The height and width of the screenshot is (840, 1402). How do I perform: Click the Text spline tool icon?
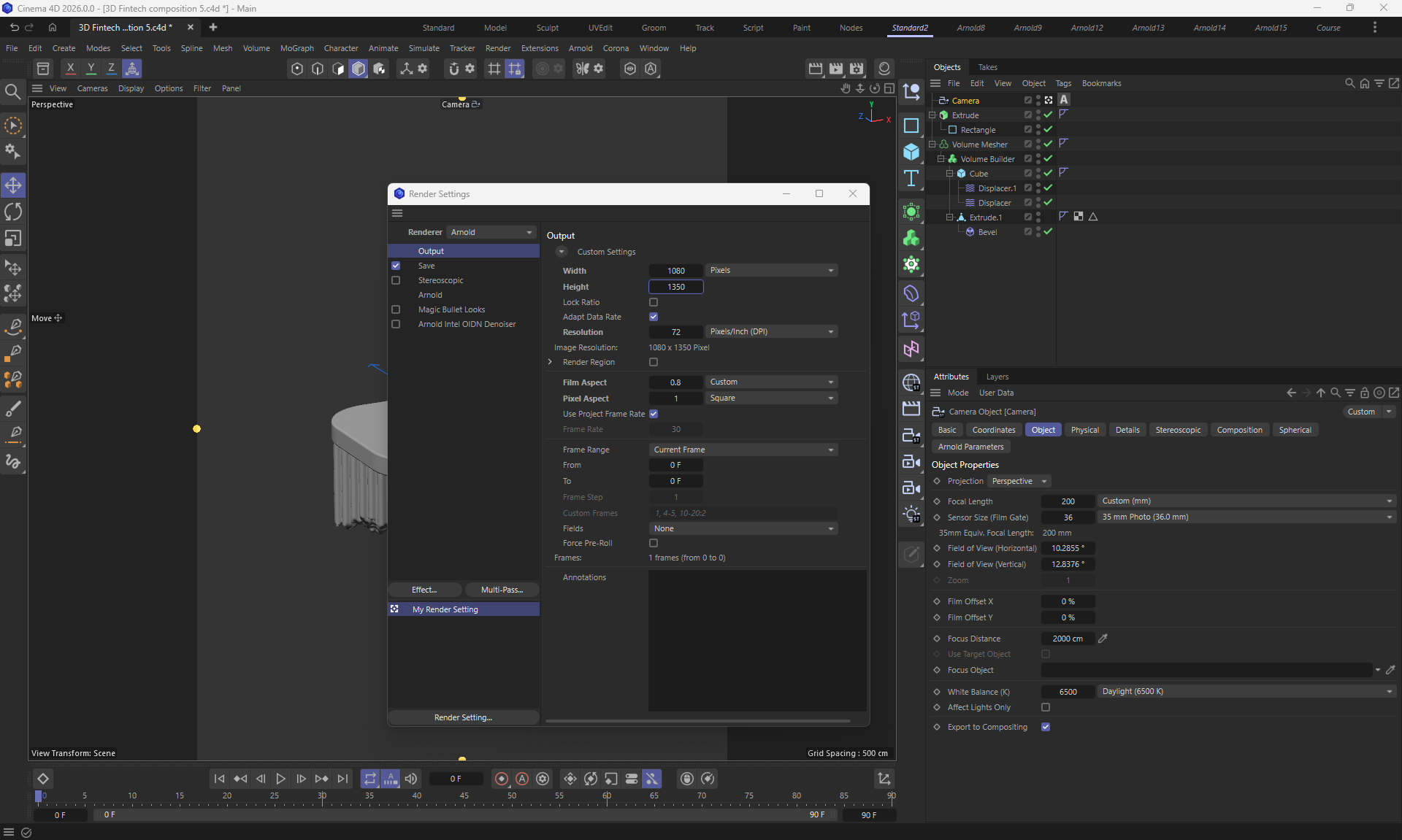(x=911, y=179)
